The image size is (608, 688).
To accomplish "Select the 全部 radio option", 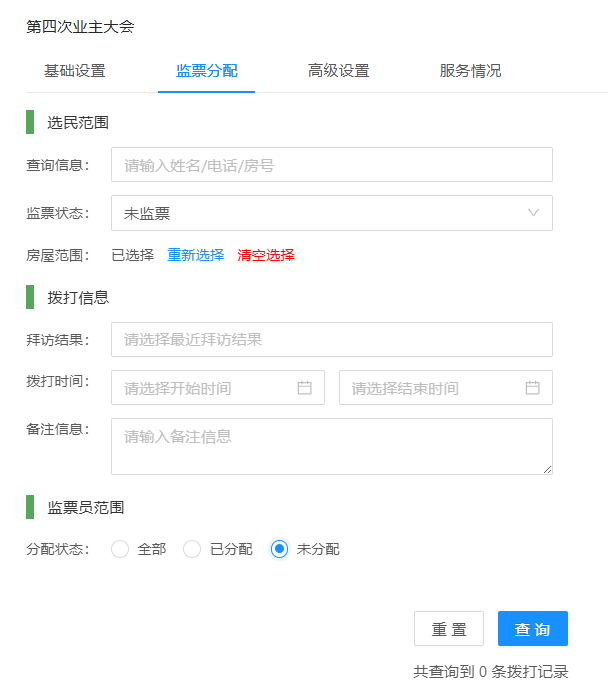I will (120, 549).
